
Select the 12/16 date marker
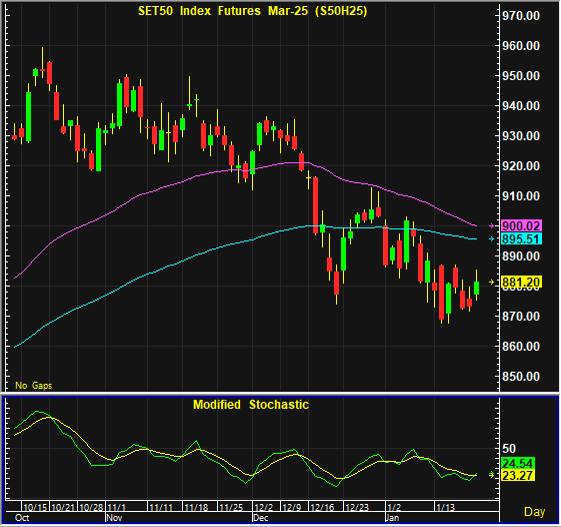point(322,507)
